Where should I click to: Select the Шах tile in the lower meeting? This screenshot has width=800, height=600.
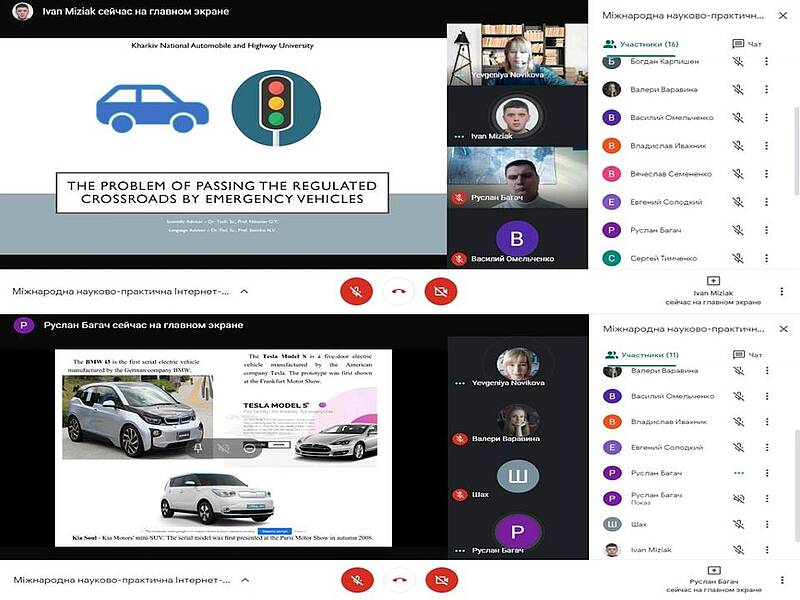tap(518, 480)
